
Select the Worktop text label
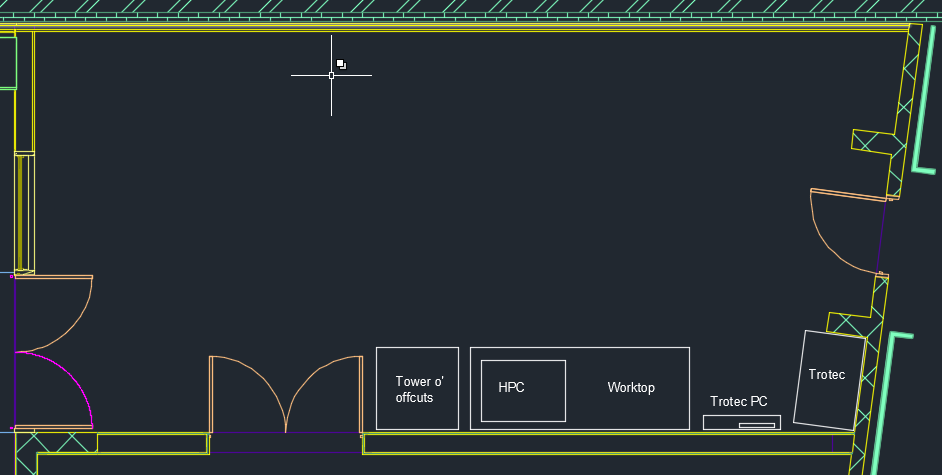(631, 388)
